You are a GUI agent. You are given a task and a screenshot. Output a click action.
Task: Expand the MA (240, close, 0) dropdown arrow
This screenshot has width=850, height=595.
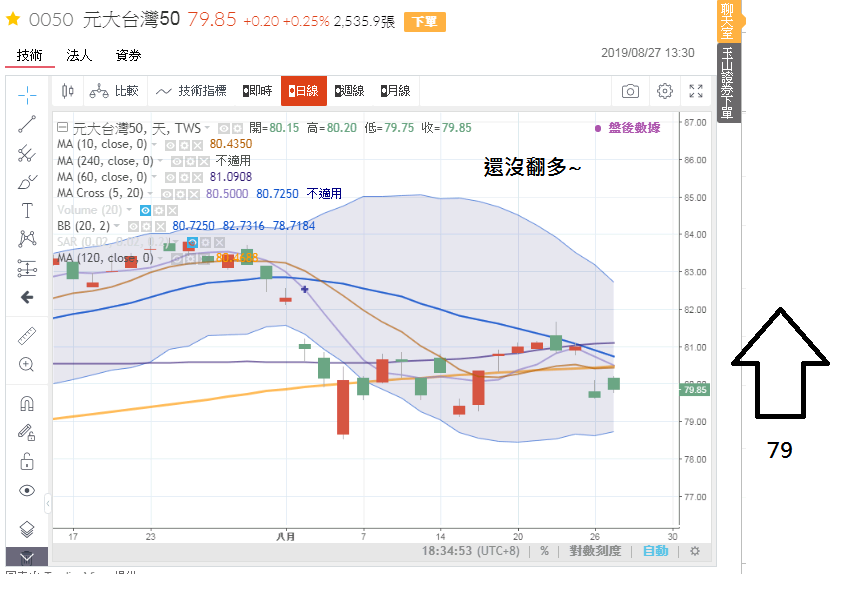tap(160, 161)
